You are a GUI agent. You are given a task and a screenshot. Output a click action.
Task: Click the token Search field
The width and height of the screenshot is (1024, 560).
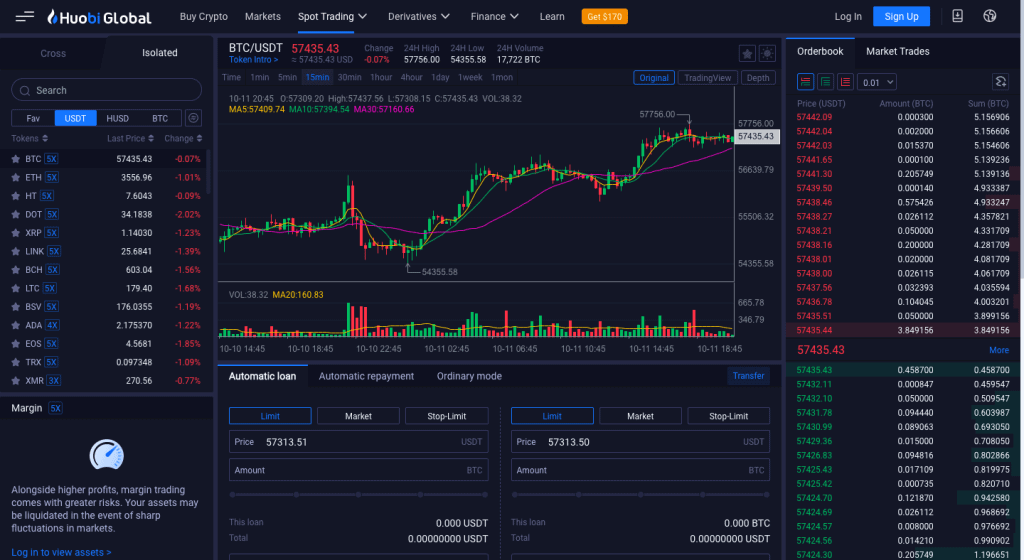click(106, 90)
